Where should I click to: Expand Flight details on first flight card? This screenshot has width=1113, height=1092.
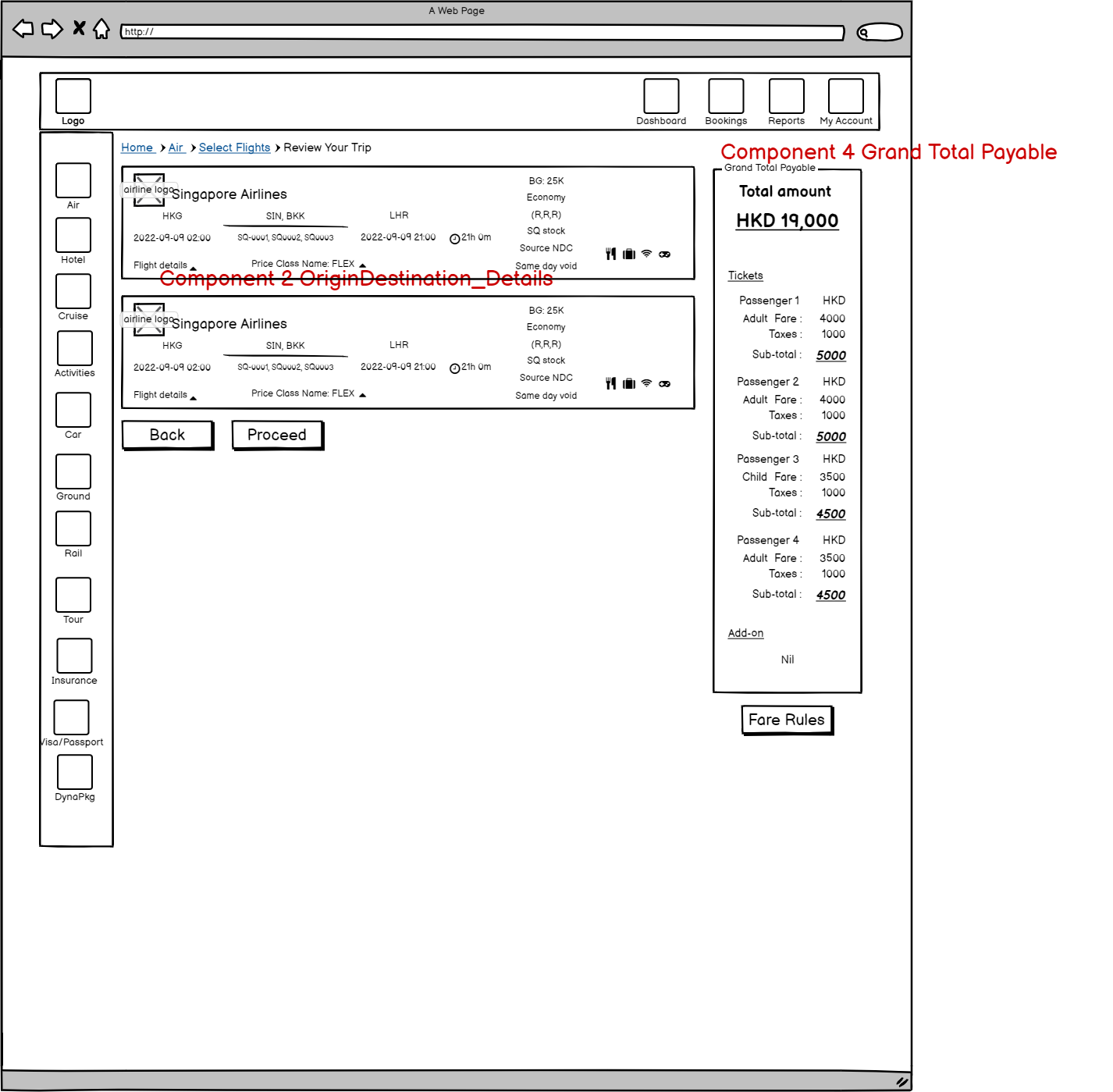[165, 265]
